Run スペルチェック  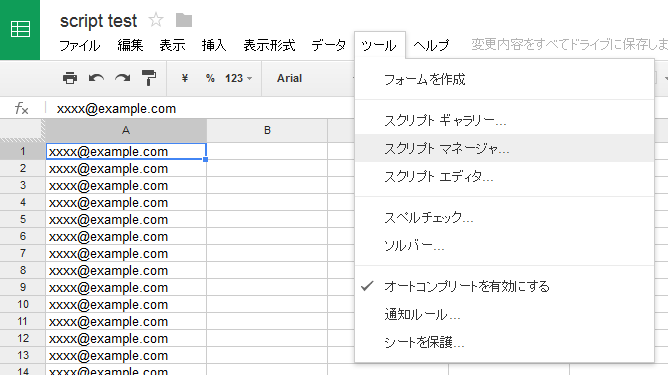[x=504, y=218]
